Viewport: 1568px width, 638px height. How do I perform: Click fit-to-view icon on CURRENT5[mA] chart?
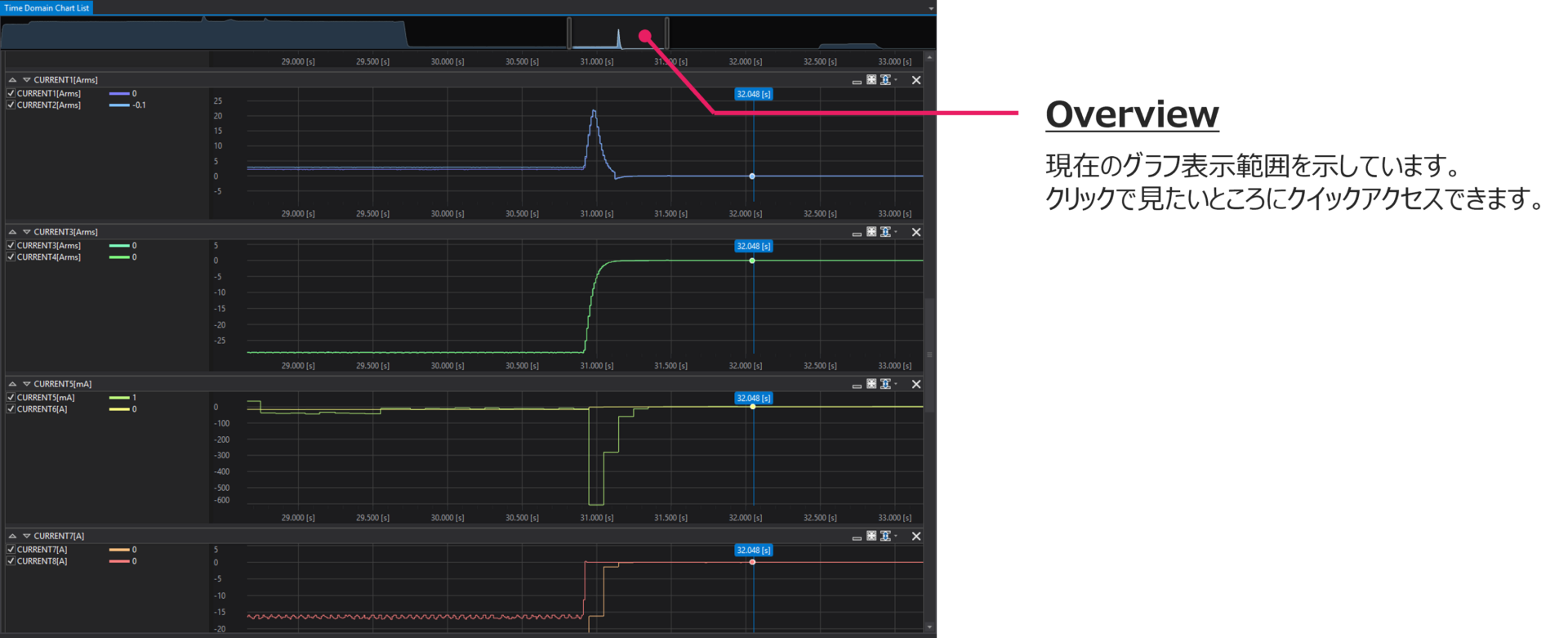(x=871, y=384)
